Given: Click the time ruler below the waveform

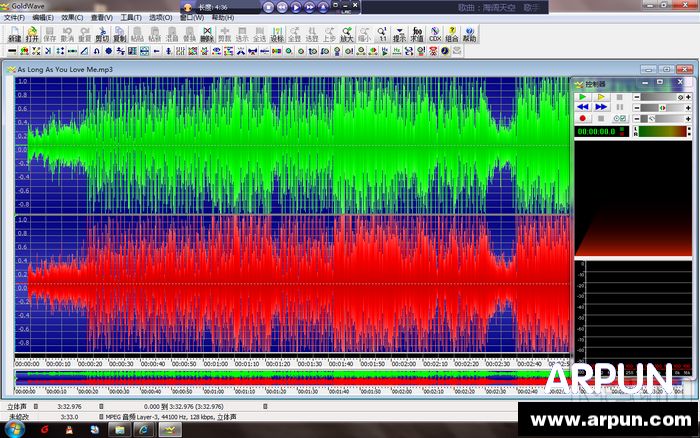Looking at the screenshot, I should (290, 364).
